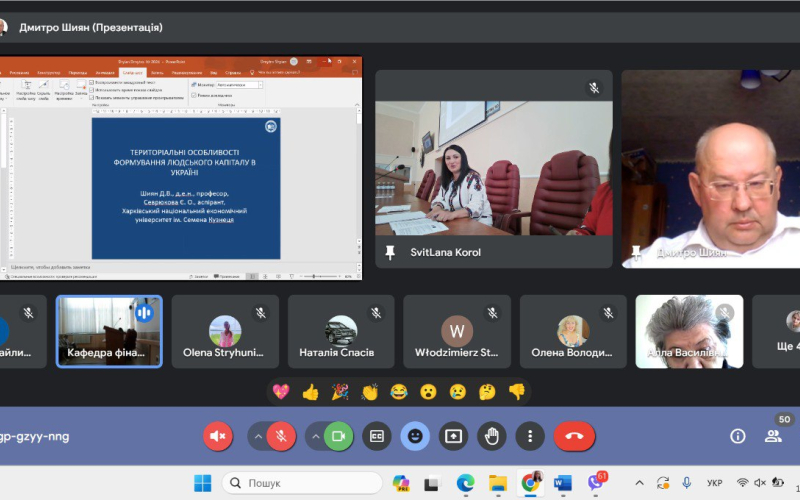The width and height of the screenshot is (800, 500).
Task: Unpin SvitLana Korol's video tile
Action: [x=390, y=252]
